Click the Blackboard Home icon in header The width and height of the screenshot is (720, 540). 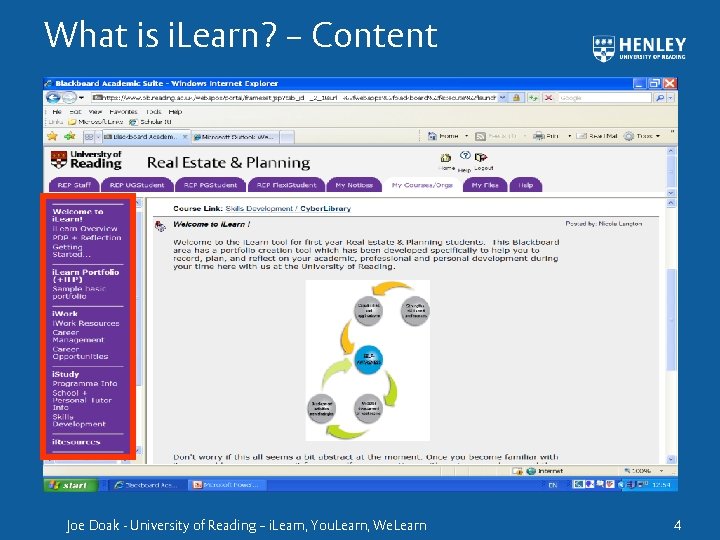446,158
